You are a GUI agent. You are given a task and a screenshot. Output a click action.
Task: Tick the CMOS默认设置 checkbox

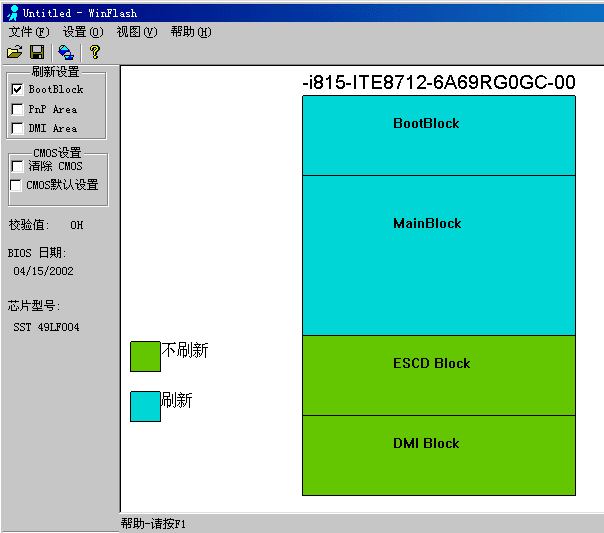pos(15,185)
